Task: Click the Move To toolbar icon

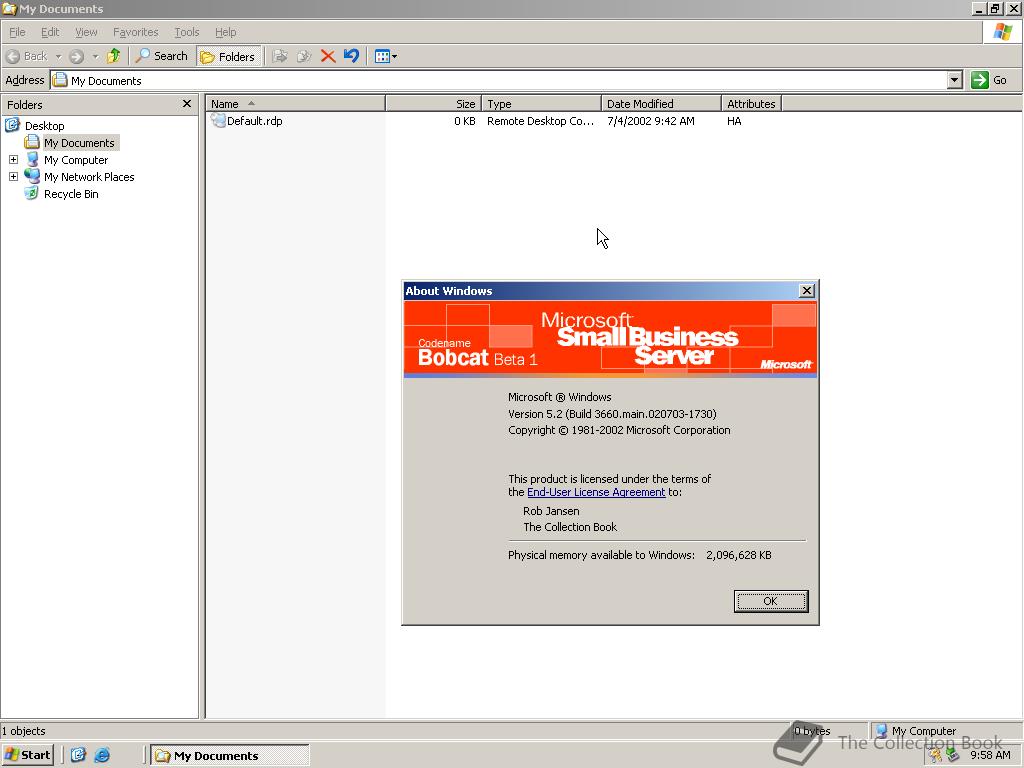Action: pos(280,56)
